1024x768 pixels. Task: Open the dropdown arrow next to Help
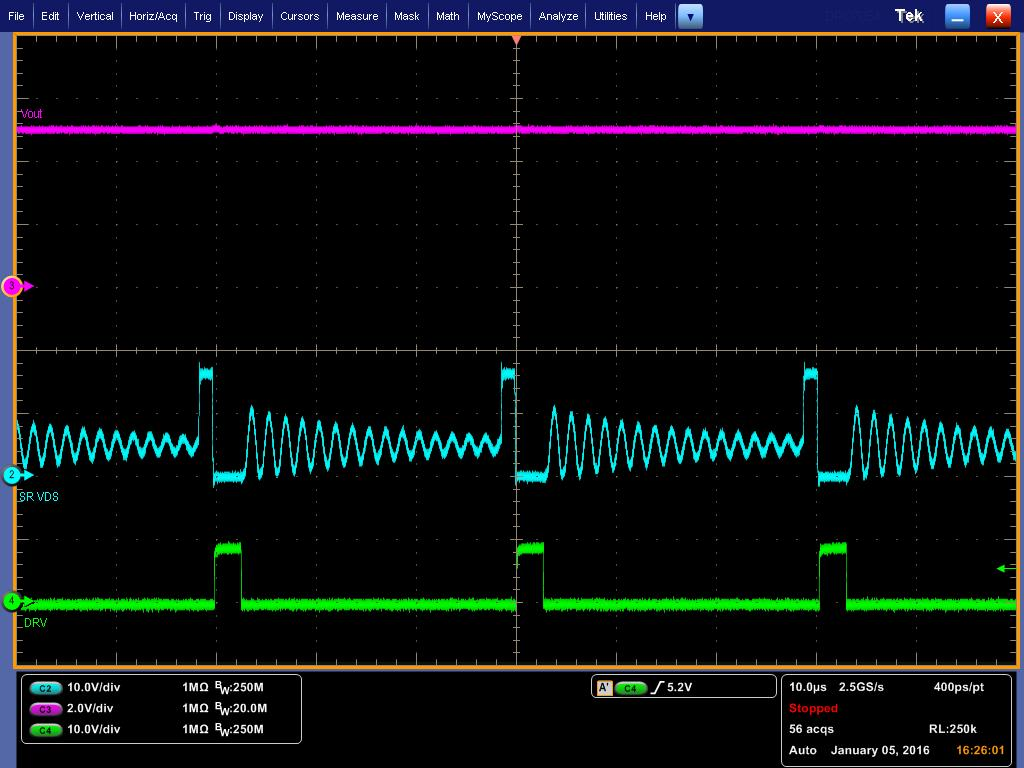tap(690, 16)
